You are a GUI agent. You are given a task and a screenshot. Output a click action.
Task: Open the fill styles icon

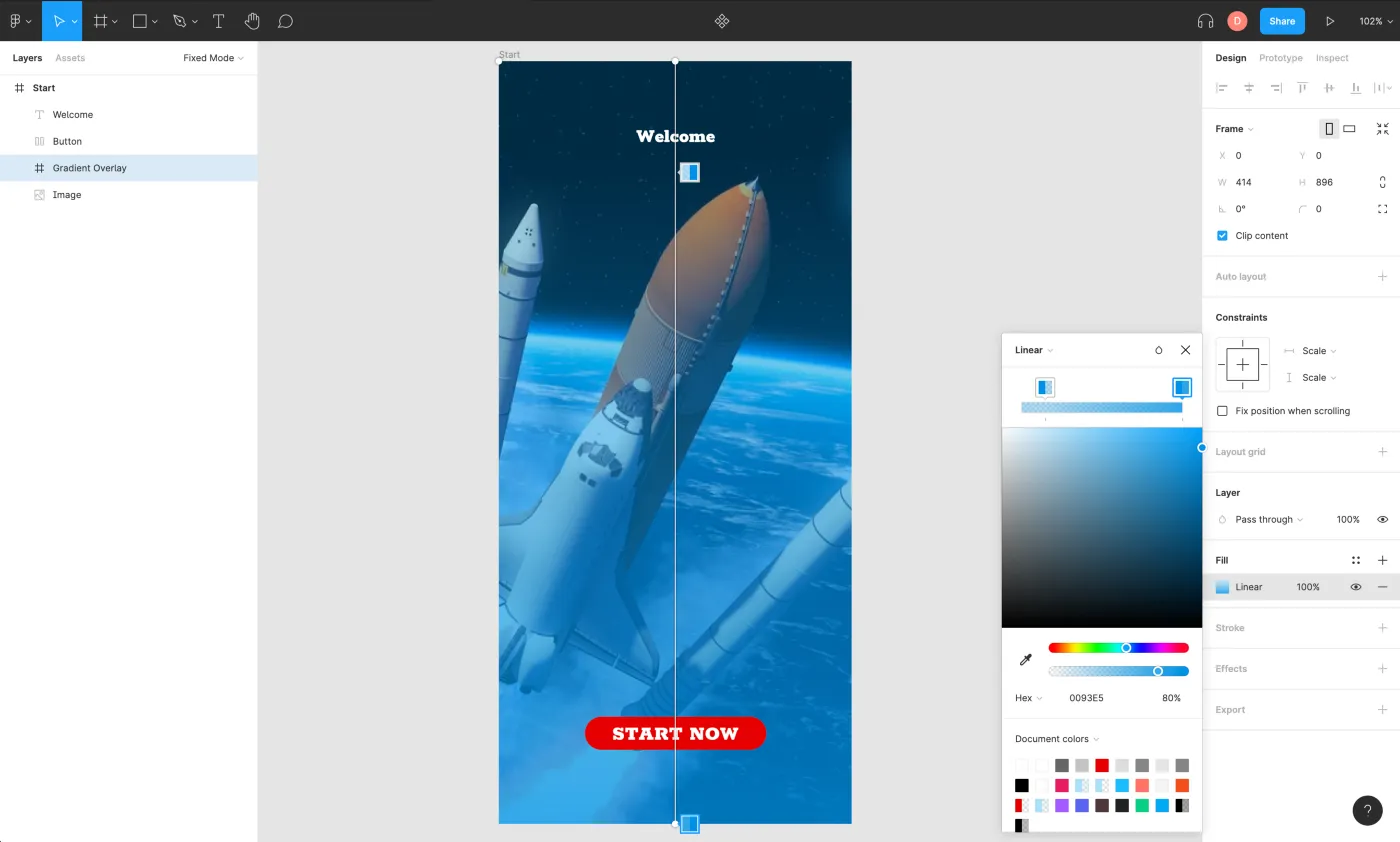point(1356,560)
